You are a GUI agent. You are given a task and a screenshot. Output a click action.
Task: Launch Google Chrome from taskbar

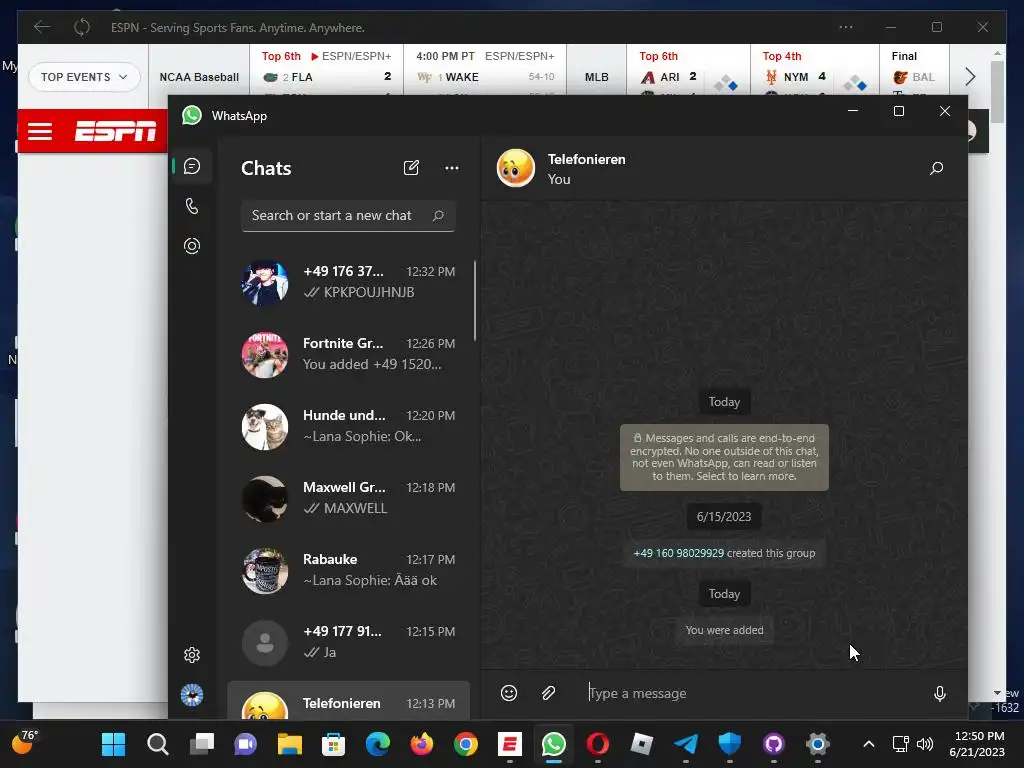(x=466, y=744)
